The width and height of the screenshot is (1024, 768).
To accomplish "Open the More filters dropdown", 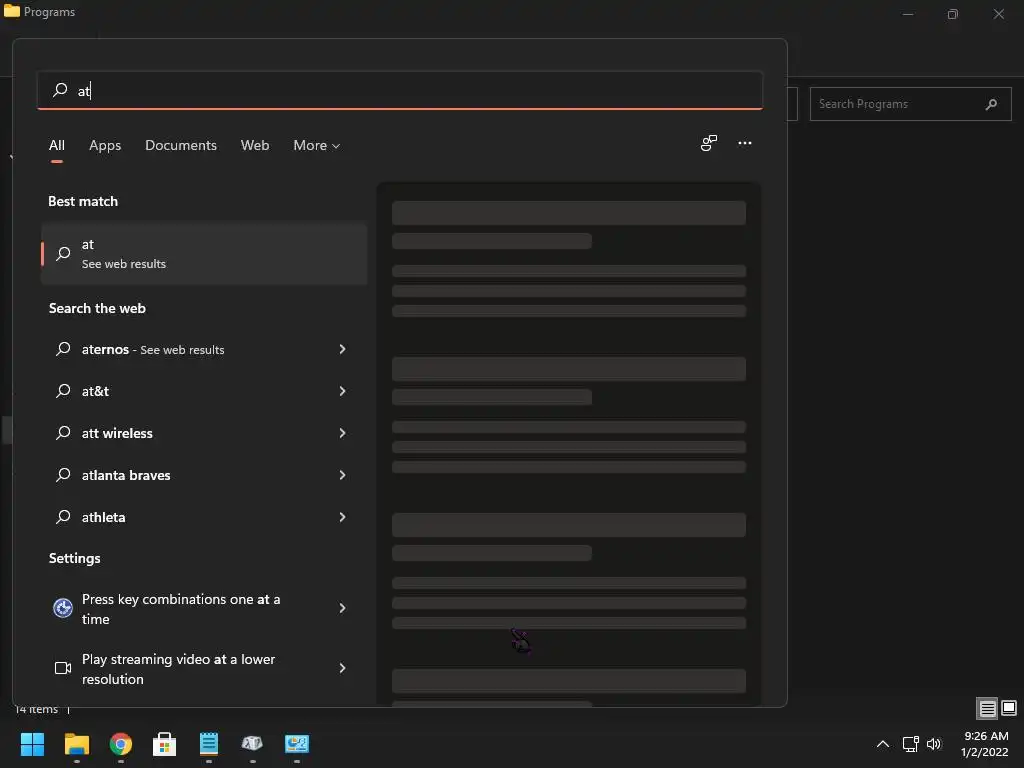I will pos(317,145).
